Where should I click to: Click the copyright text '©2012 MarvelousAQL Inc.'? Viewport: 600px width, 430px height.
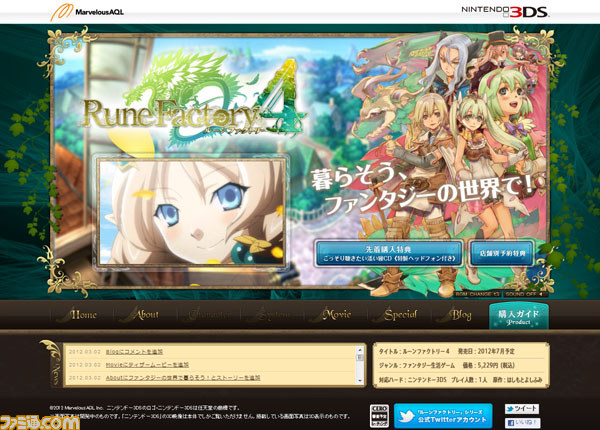[x=77, y=408]
